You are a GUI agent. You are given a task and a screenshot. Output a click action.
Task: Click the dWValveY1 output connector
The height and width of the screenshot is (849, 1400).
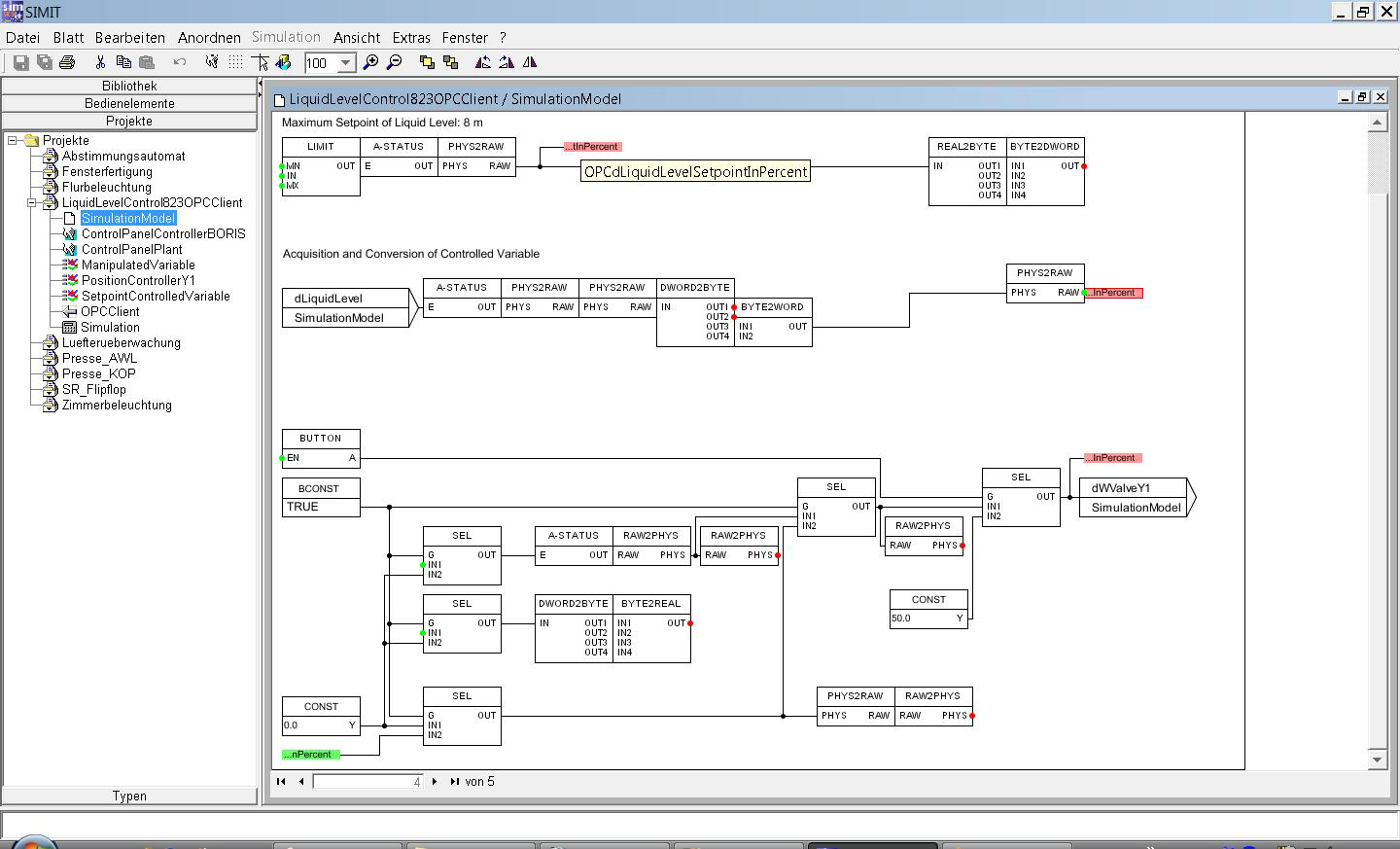point(1137,497)
